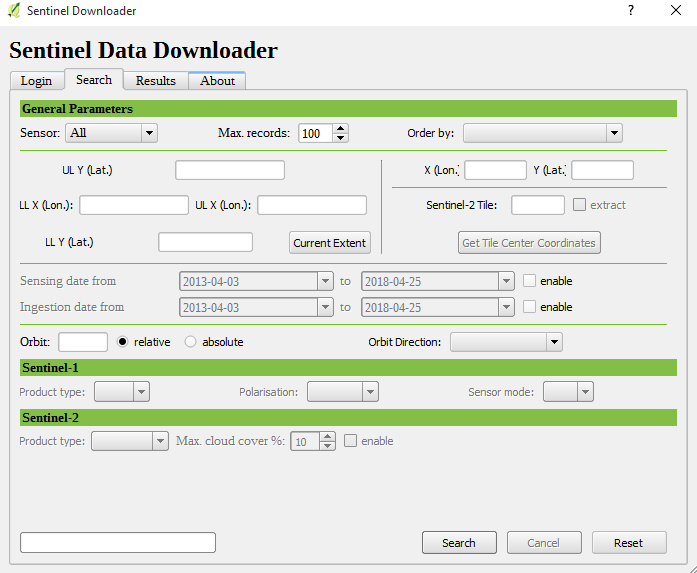Decrease Max. records with down arrow

[341, 137]
